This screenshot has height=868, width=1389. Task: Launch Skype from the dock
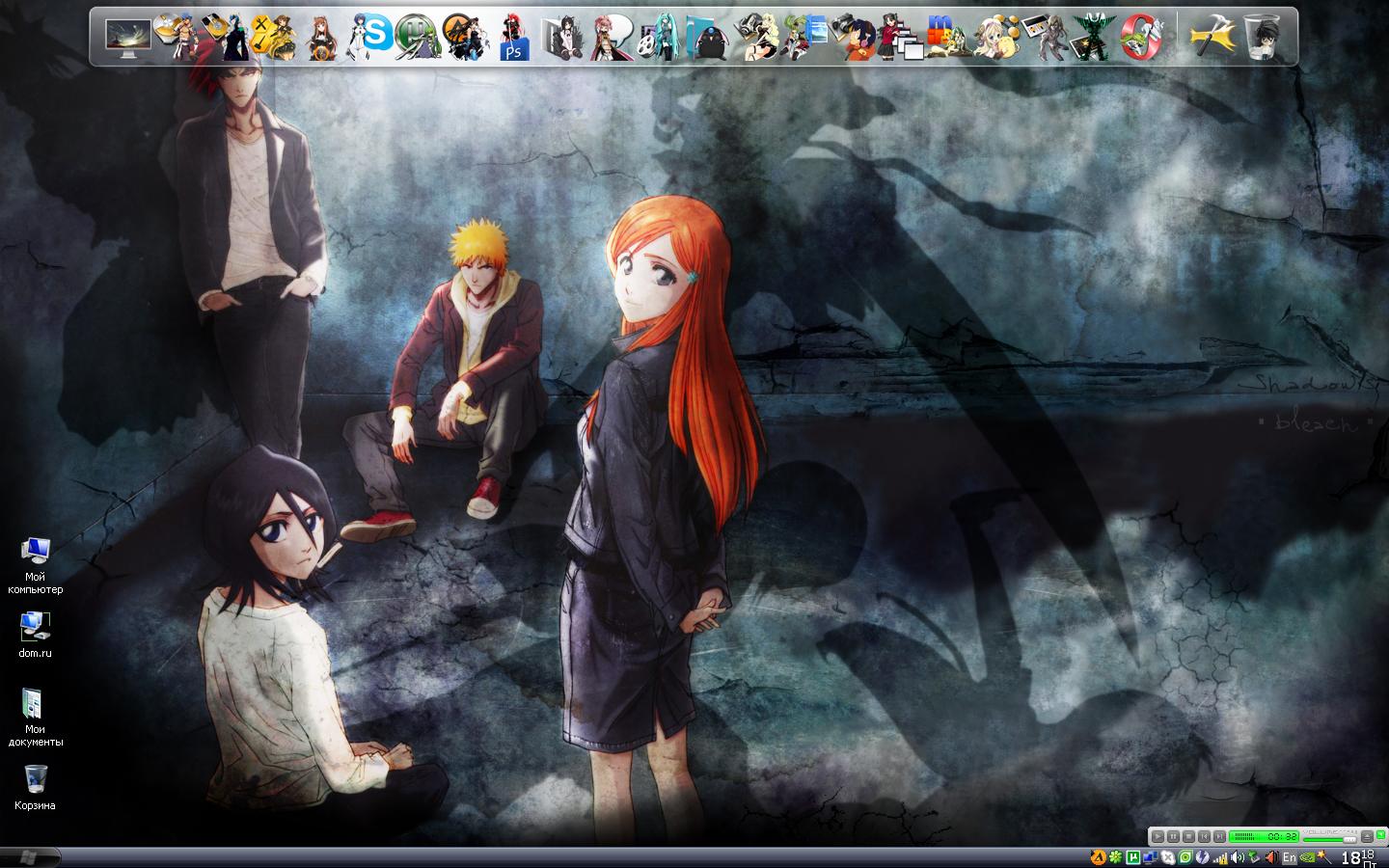pyautogui.click(x=371, y=38)
